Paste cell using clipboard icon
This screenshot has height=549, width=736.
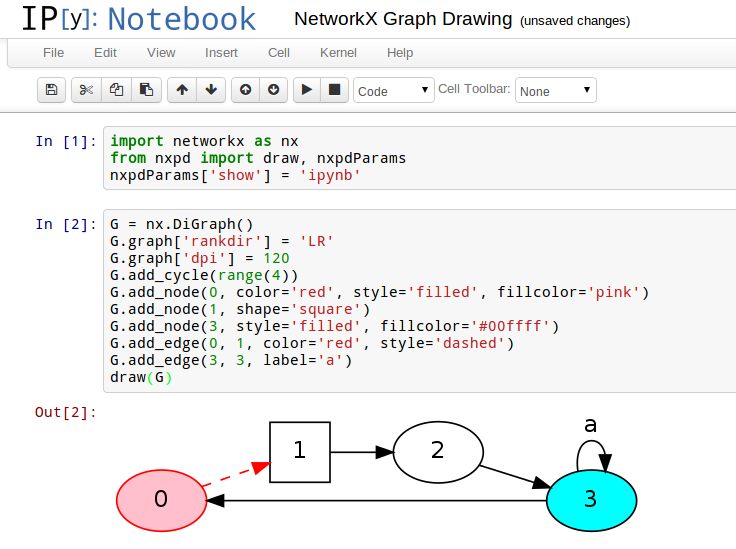coord(146,90)
